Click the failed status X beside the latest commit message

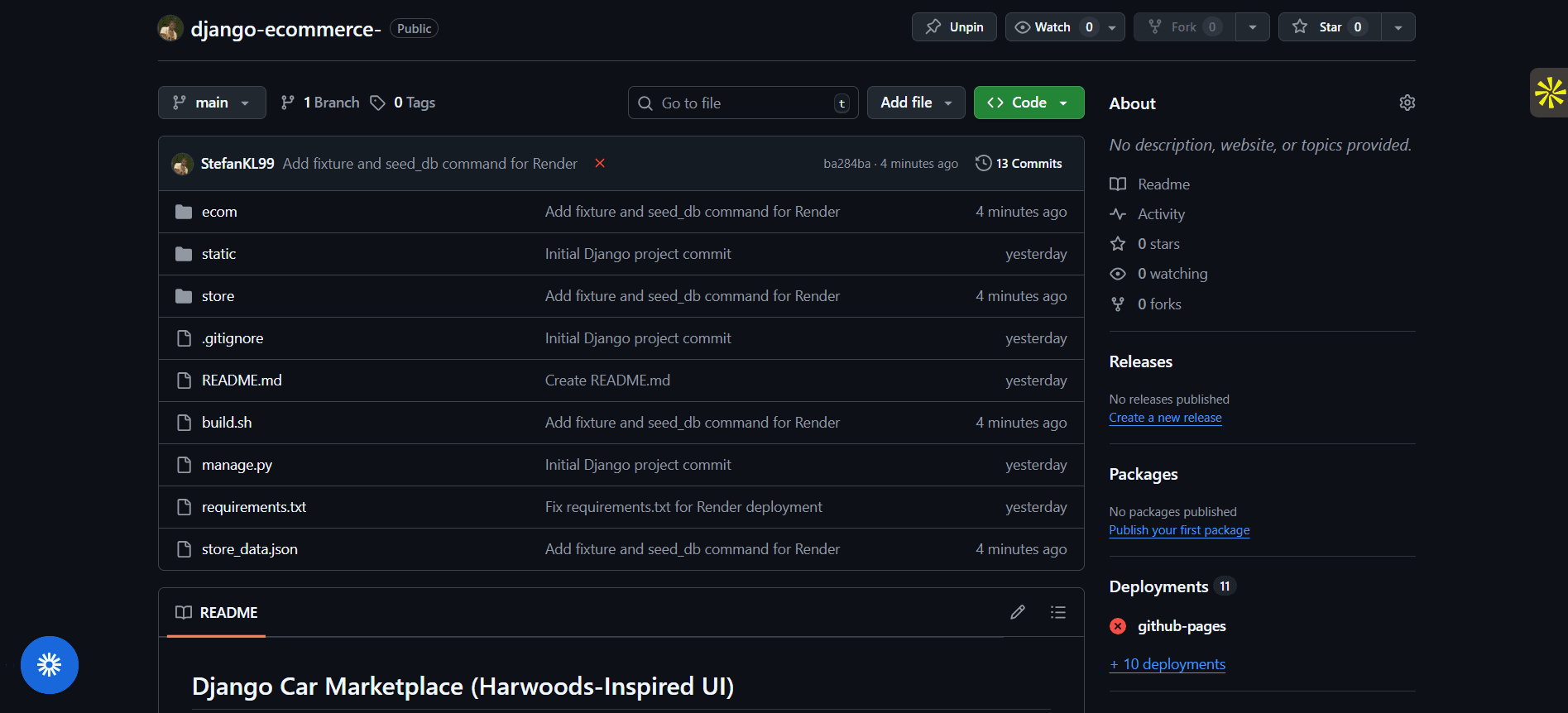(x=600, y=163)
